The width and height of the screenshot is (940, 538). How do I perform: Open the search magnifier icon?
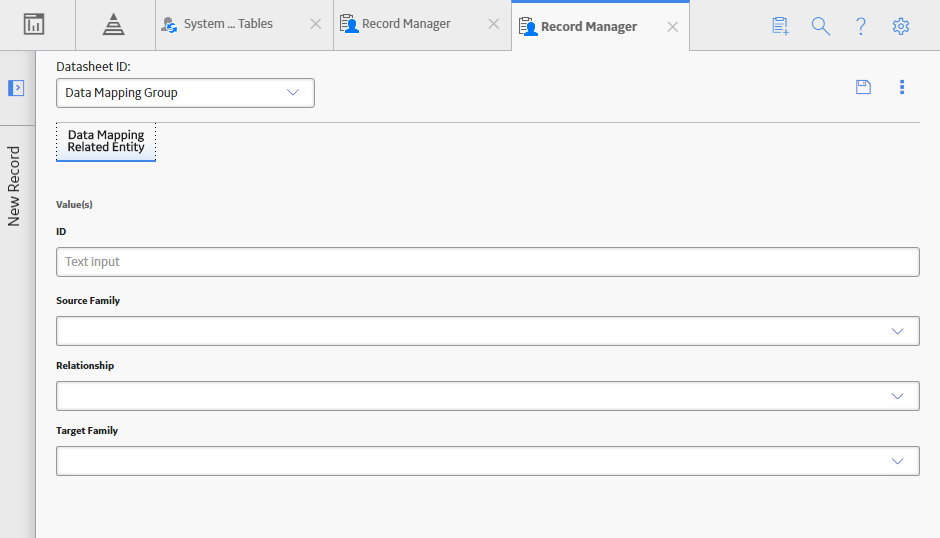coord(821,26)
